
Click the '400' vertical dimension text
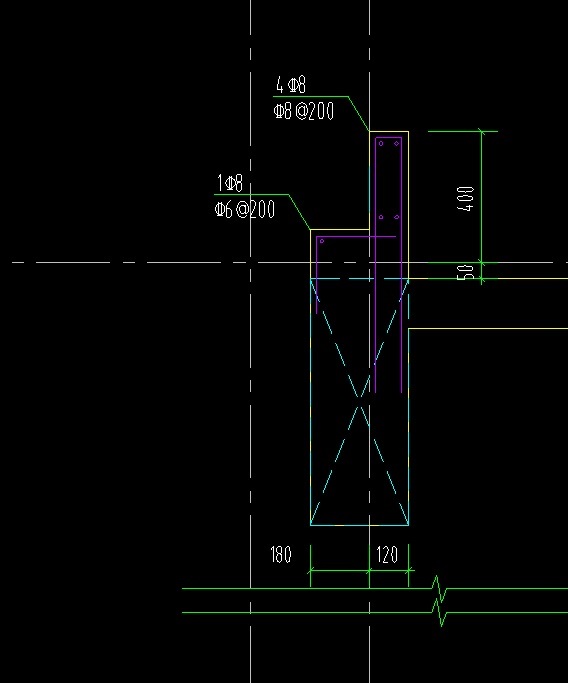click(465, 199)
